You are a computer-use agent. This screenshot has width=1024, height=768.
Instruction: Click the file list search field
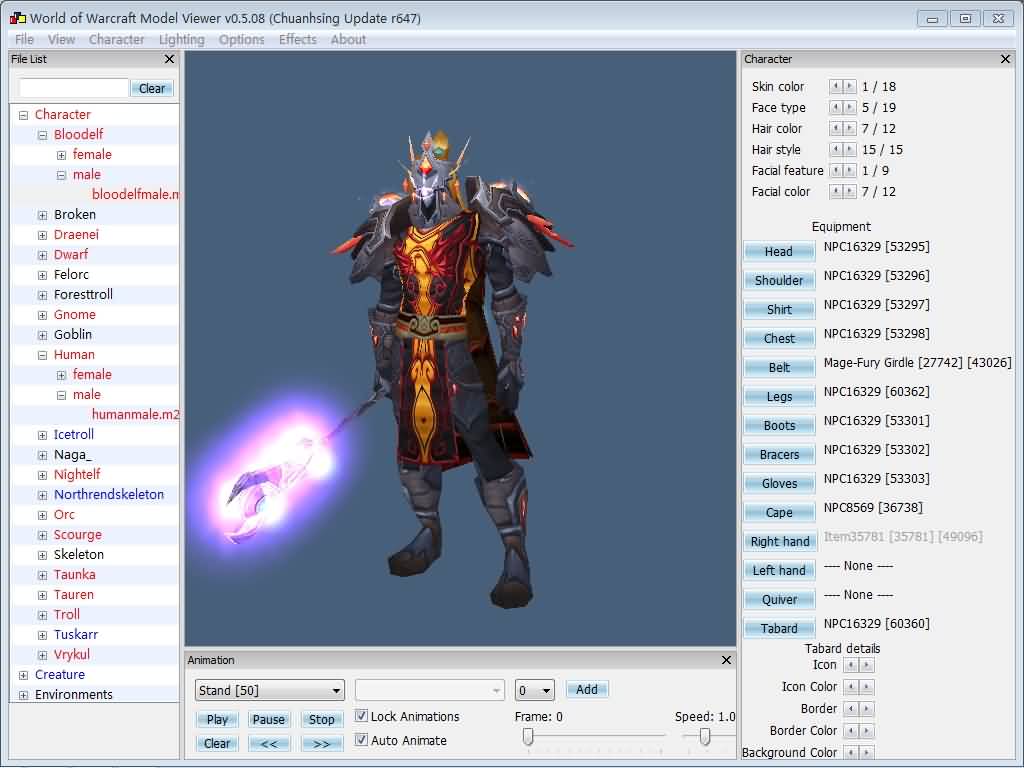click(x=74, y=88)
